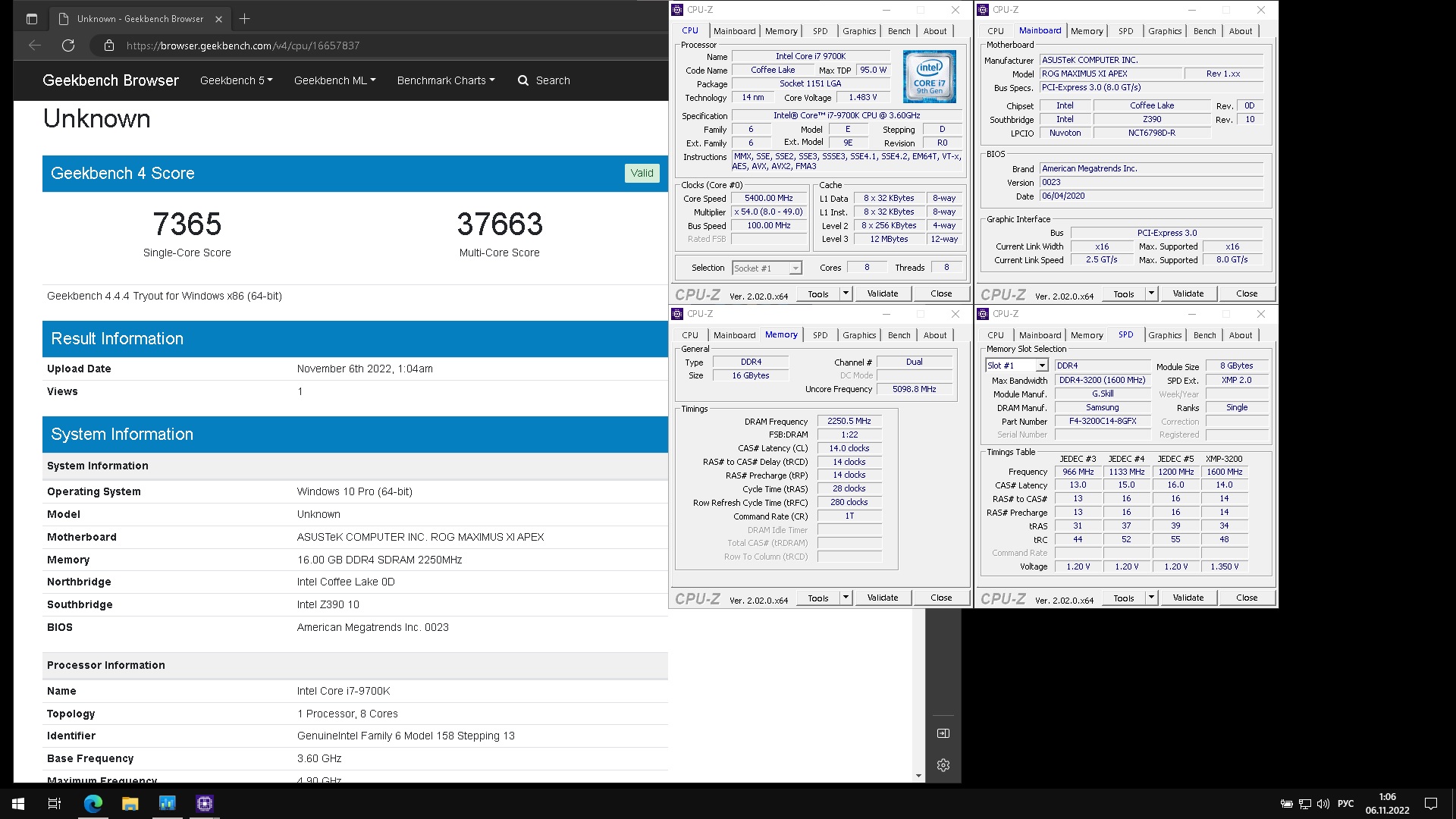Screen dimensions: 1456x819
Task: Open Edge sidebar settings gear icon
Action: pyautogui.click(x=943, y=765)
